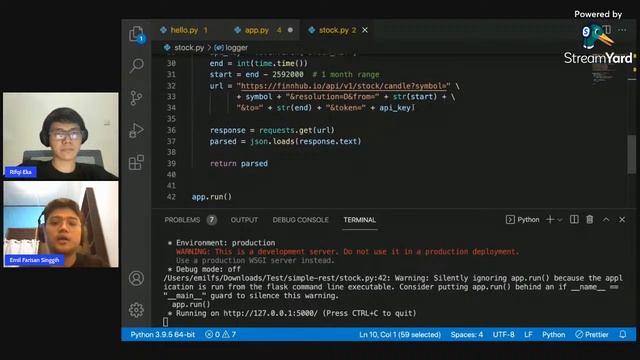Open editor More Actions ellipsis

click(x=622, y=30)
